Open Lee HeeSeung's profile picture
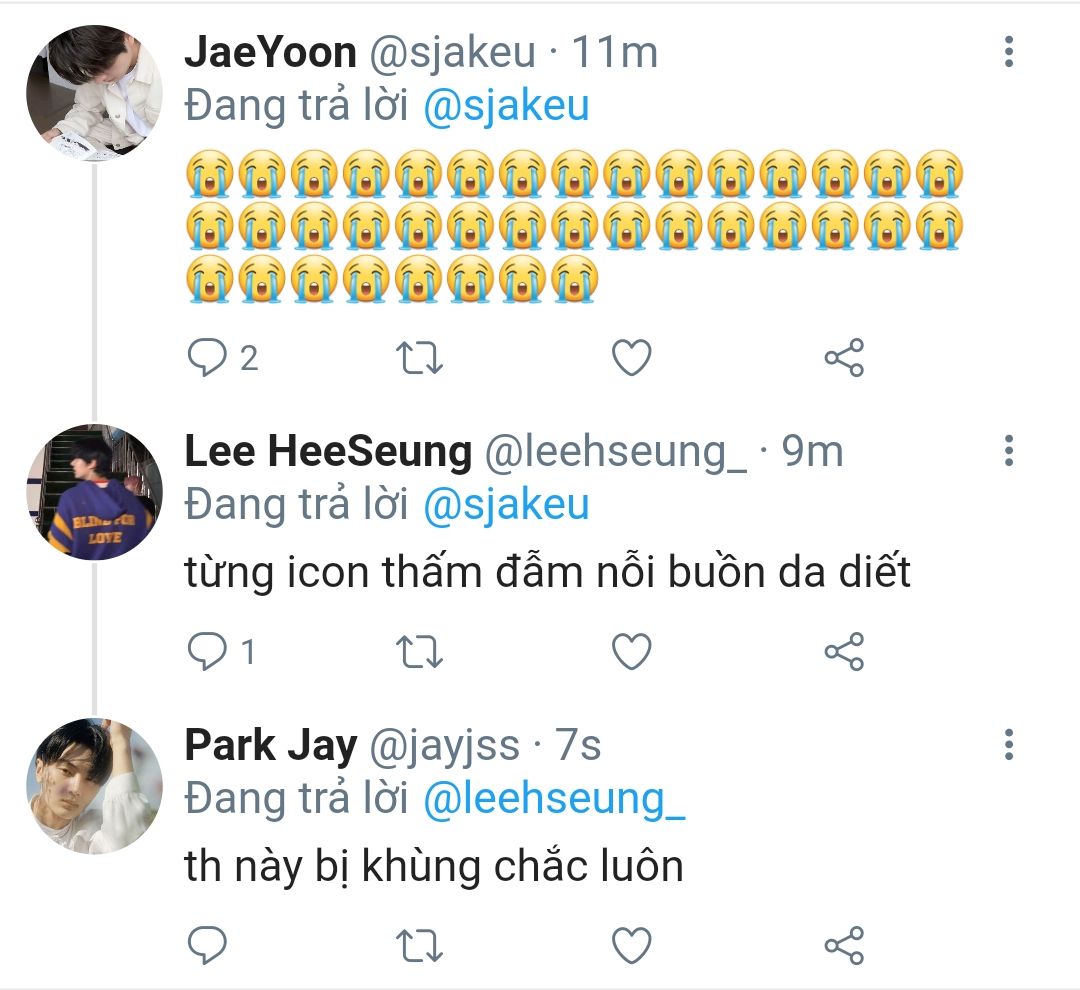This screenshot has width=1080, height=990. tap(94, 492)
